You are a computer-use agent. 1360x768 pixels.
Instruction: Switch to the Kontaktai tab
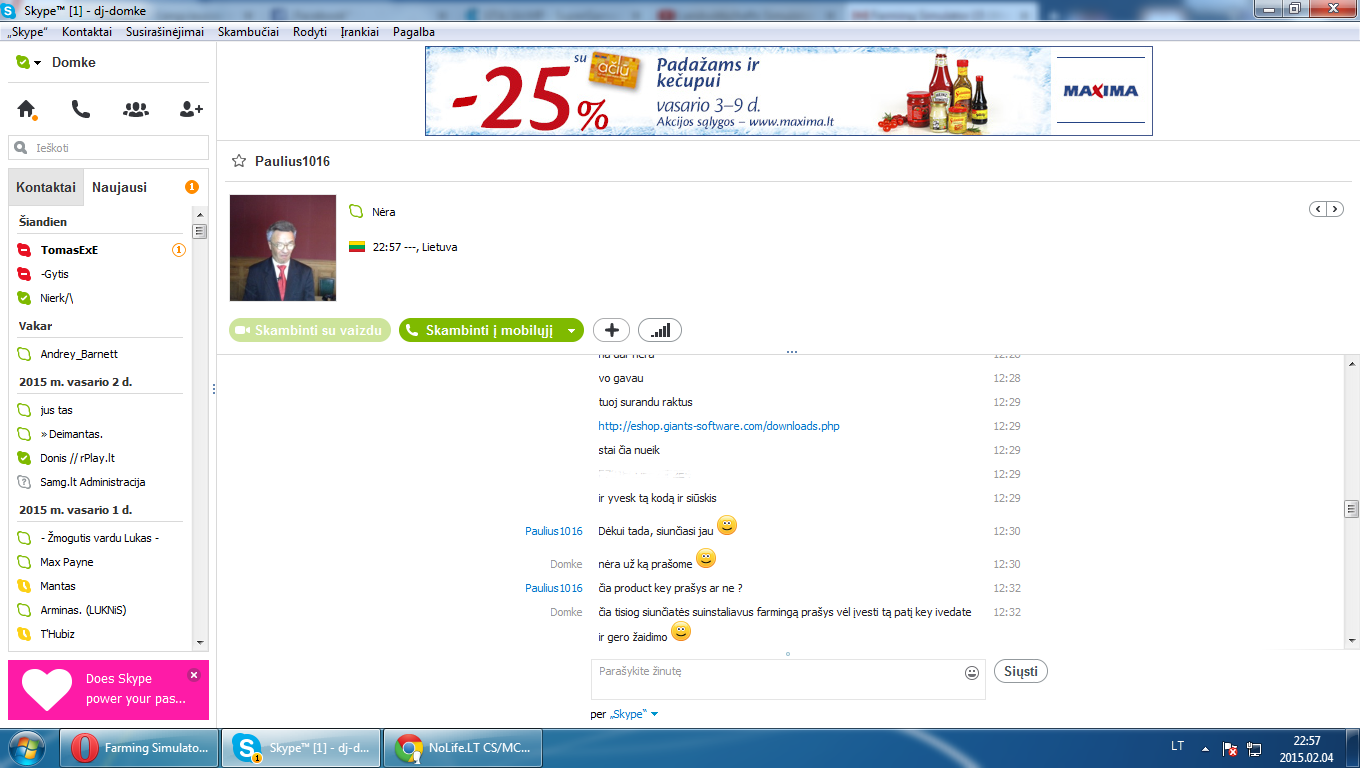(x=46, y=187)
